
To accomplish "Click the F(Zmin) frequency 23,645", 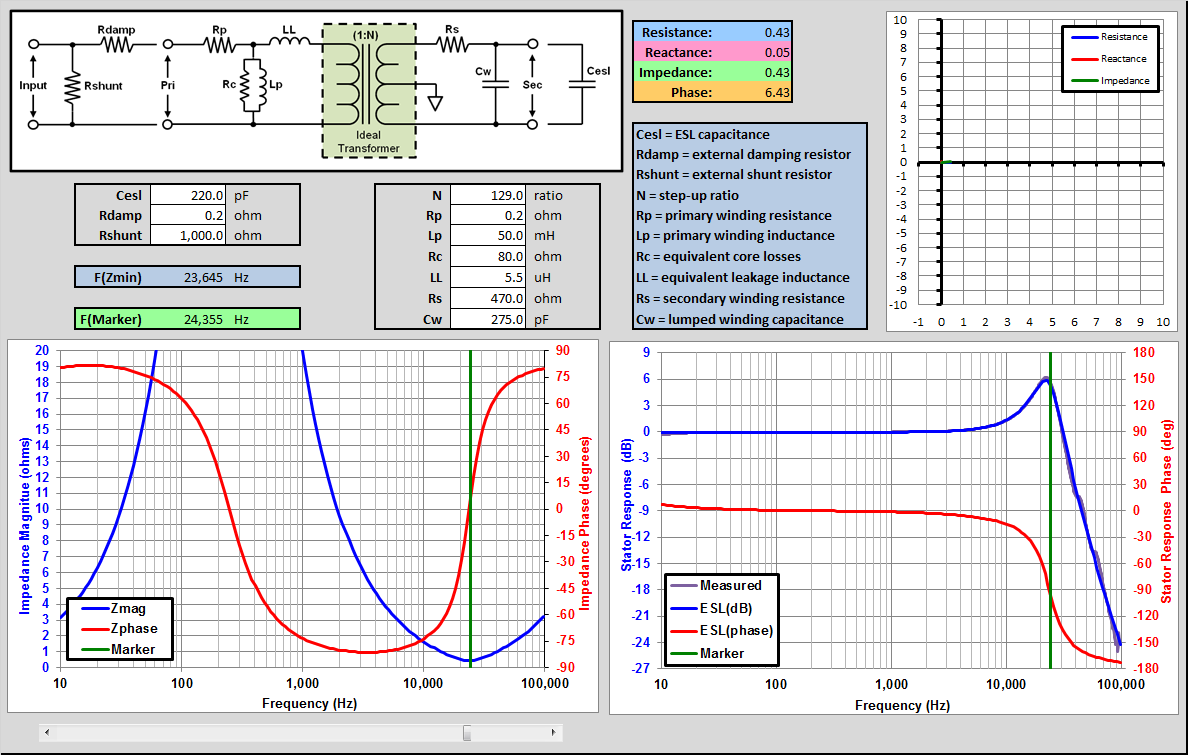I will [x=203, y=277].
